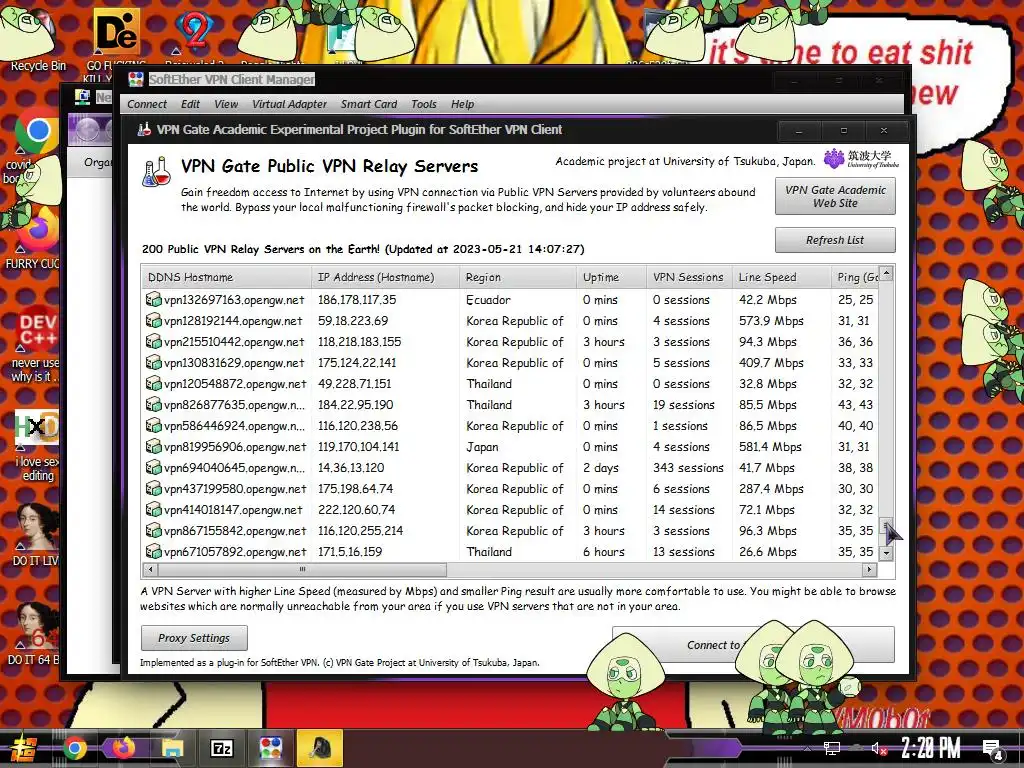Click the Connect to VPN Server button
The height and width of the screenshot is (768, 1024).
(753, 645)
